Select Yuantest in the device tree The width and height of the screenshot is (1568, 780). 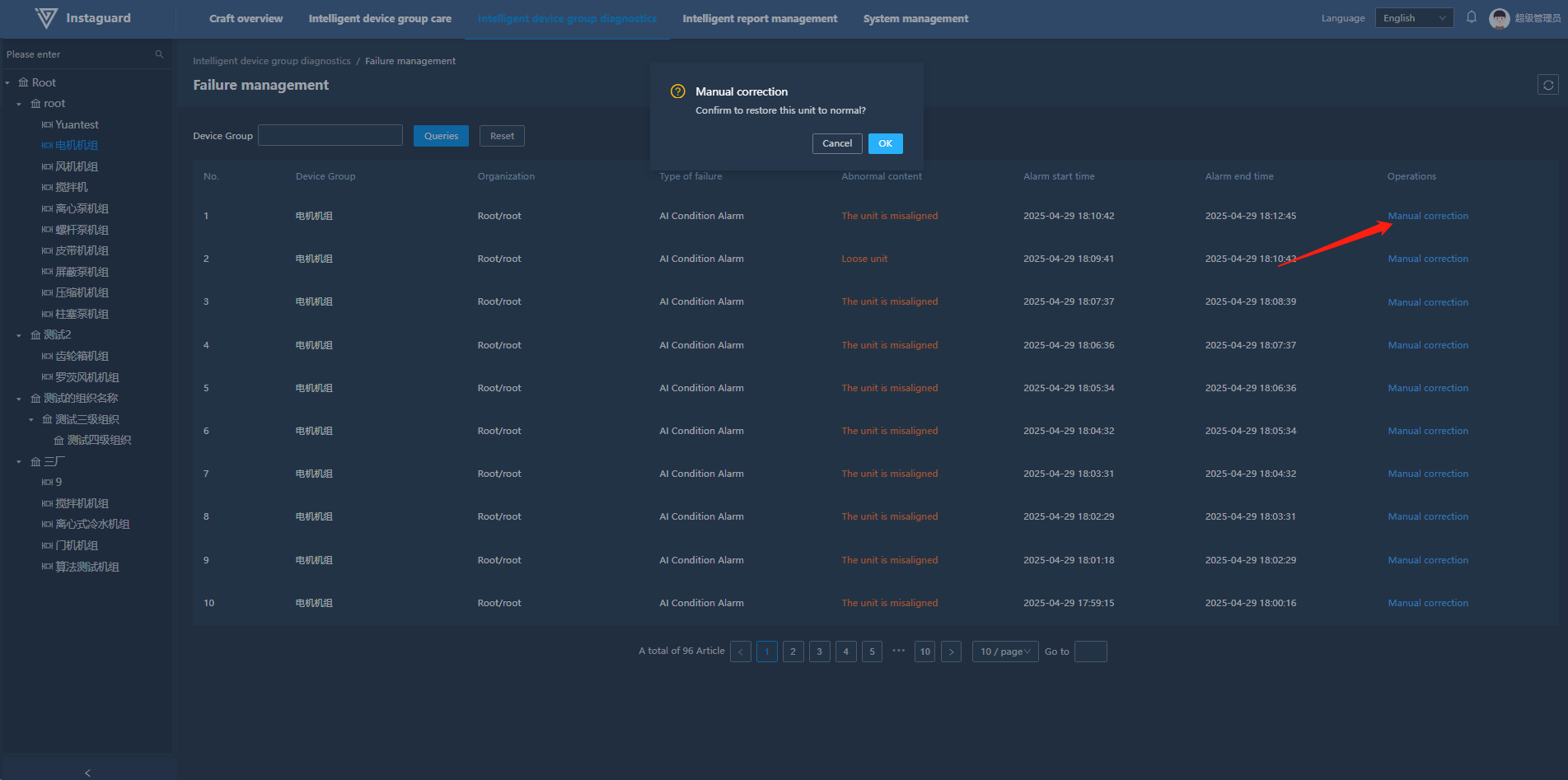[77, 125]
